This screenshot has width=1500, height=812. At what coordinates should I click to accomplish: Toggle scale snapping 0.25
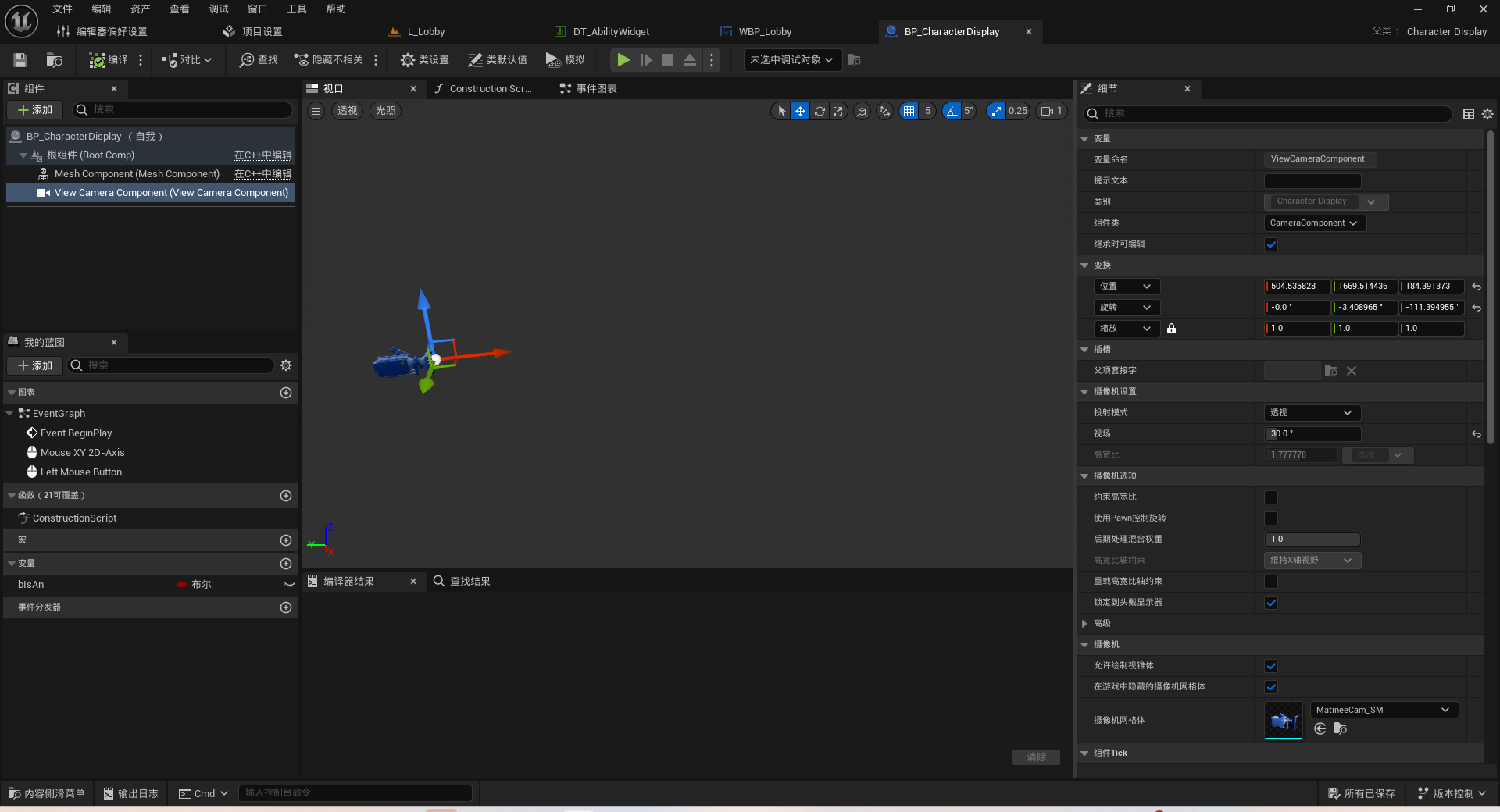tap(997, 111)
